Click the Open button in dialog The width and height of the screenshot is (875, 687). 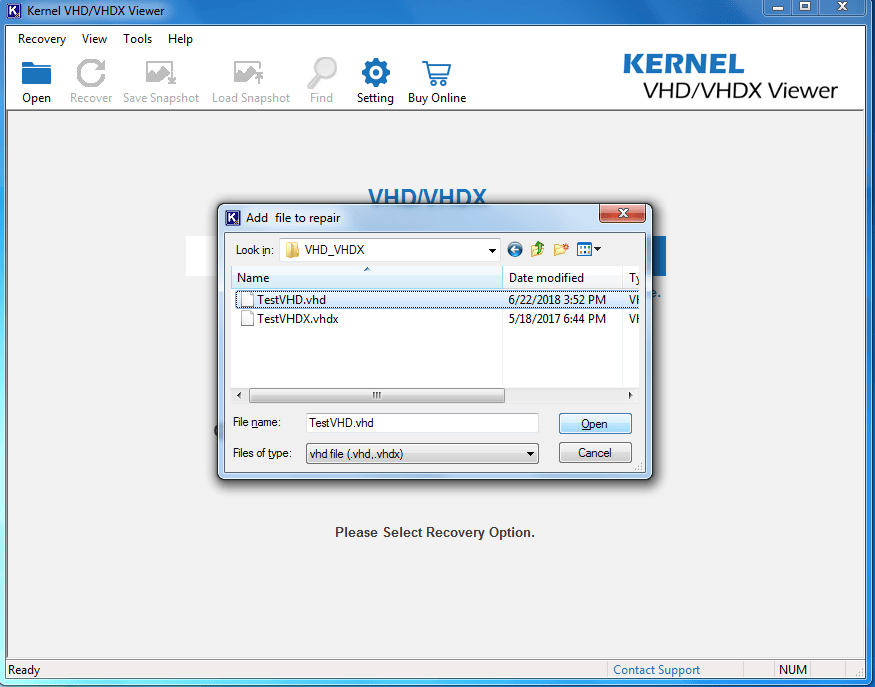595,424
